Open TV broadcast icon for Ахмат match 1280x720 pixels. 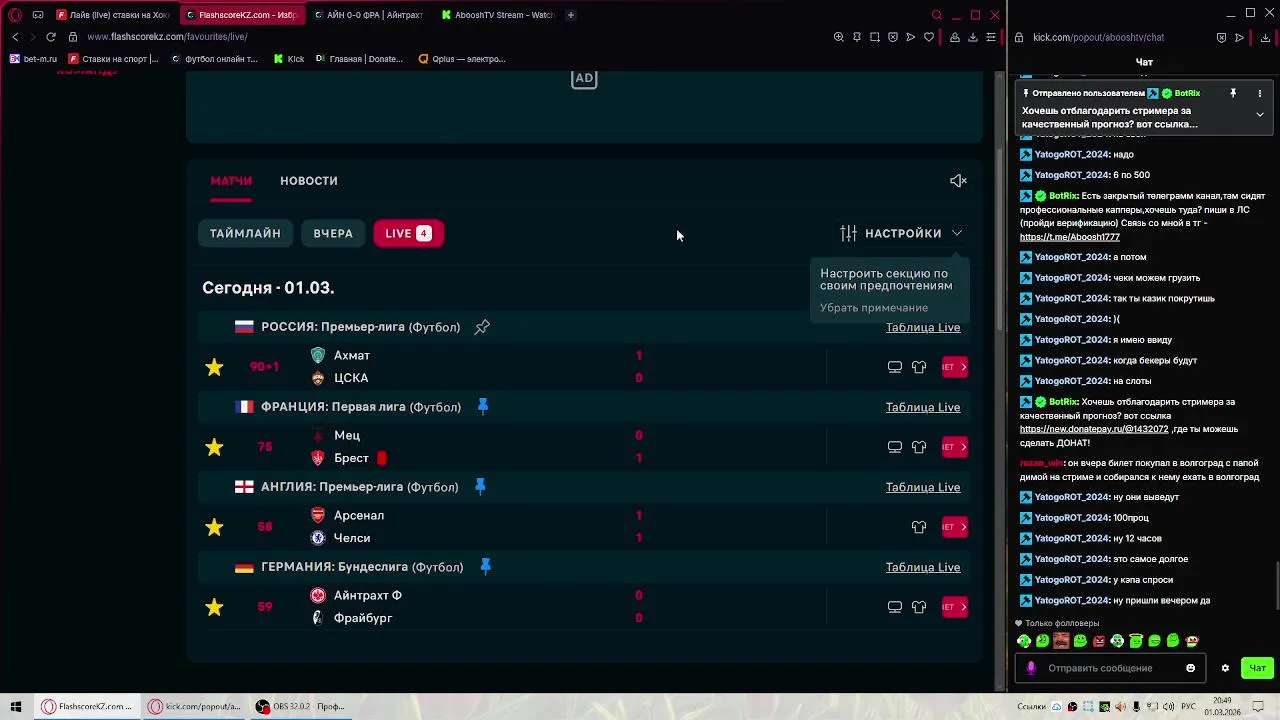coord(895,367)
